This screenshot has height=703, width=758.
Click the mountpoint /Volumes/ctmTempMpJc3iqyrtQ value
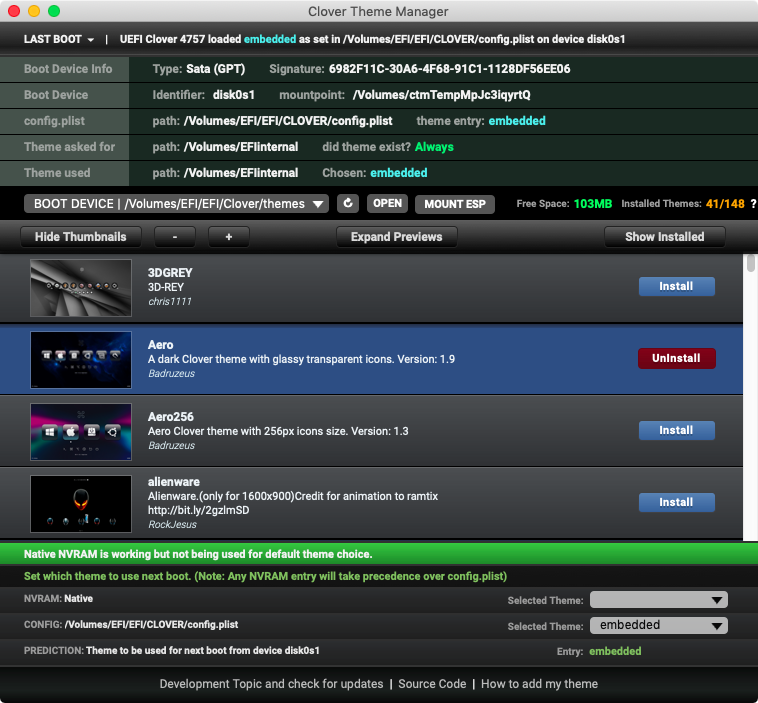[441, 95]
